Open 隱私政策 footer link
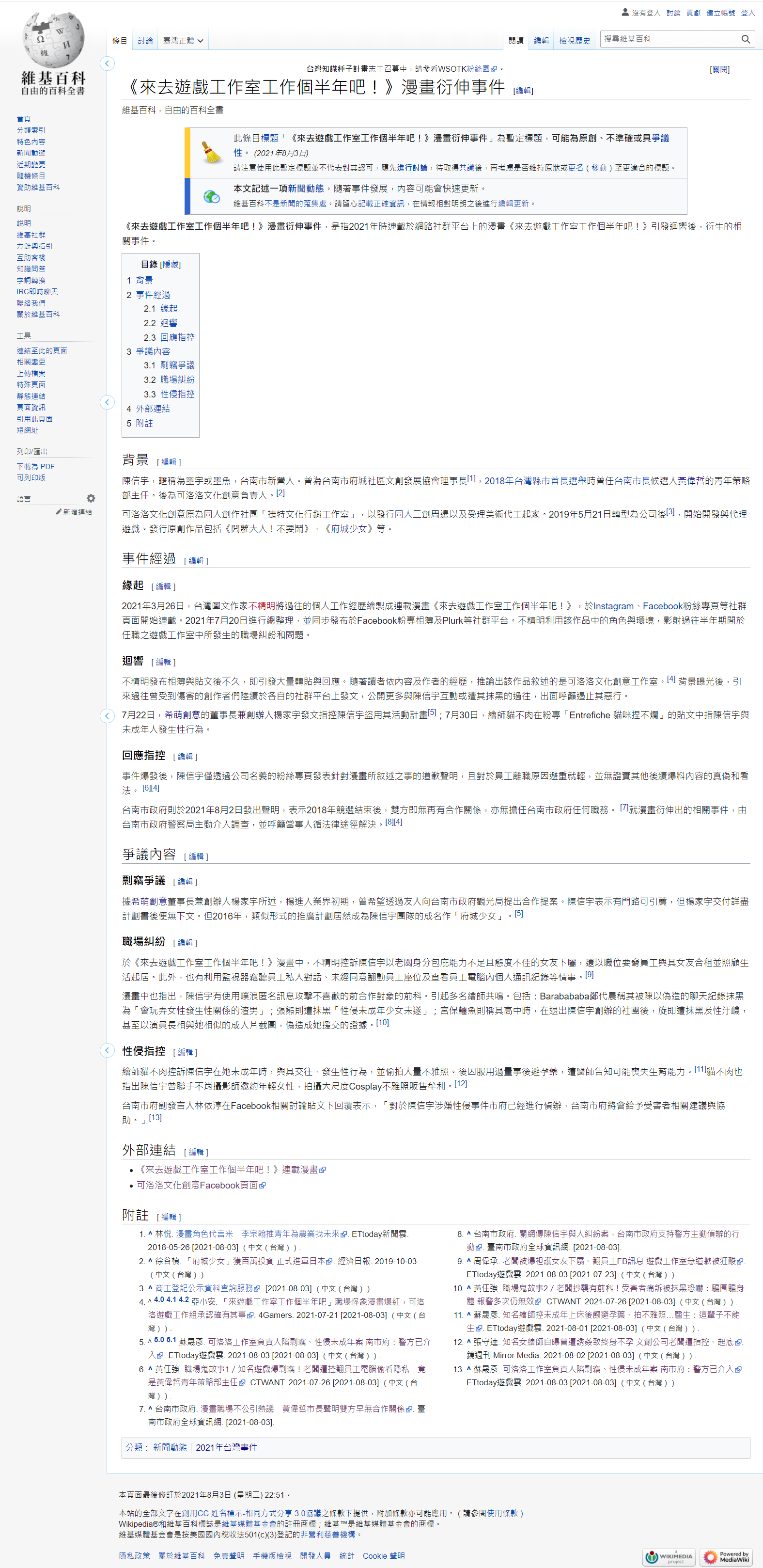 pyautogui.click(x=135, y=1555)
